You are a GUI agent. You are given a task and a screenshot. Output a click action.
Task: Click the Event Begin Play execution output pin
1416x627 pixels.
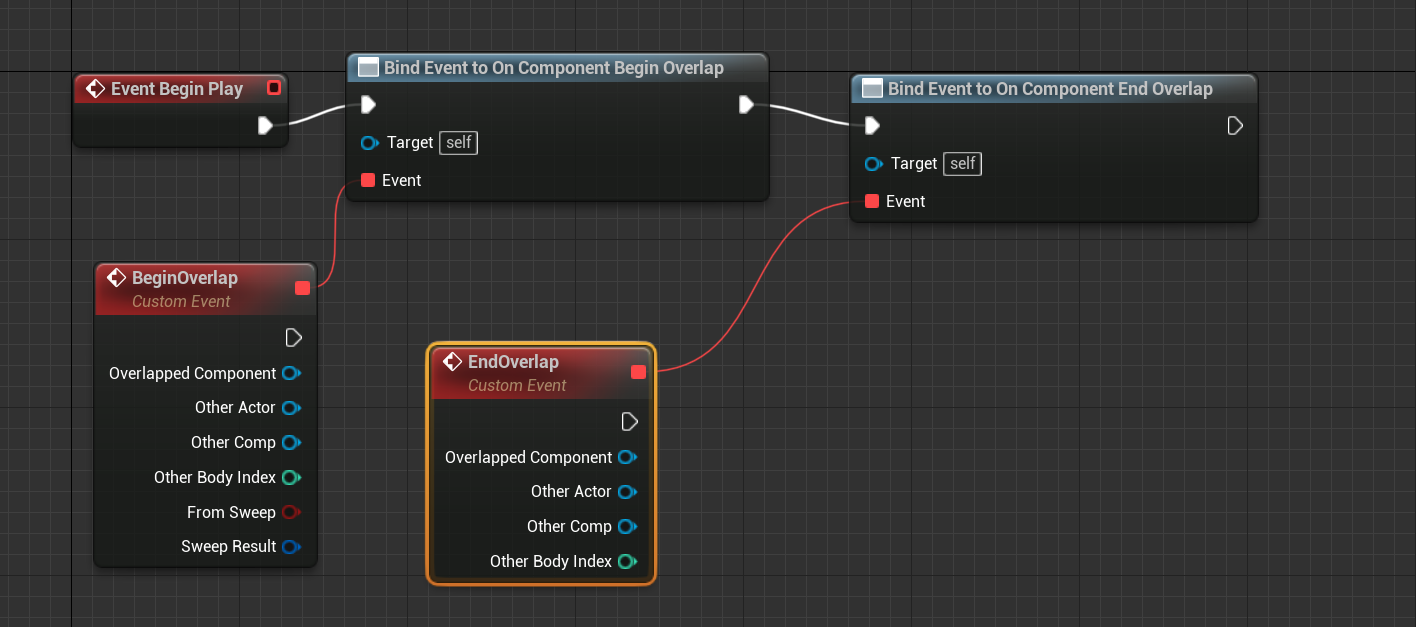point(265,125)
